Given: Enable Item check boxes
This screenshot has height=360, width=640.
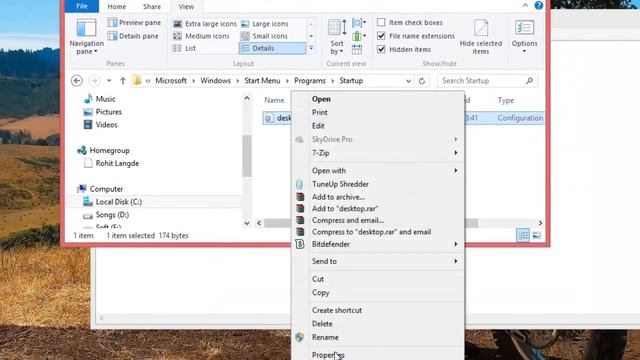Looking at the screenshot, I should tap(381, 22).
